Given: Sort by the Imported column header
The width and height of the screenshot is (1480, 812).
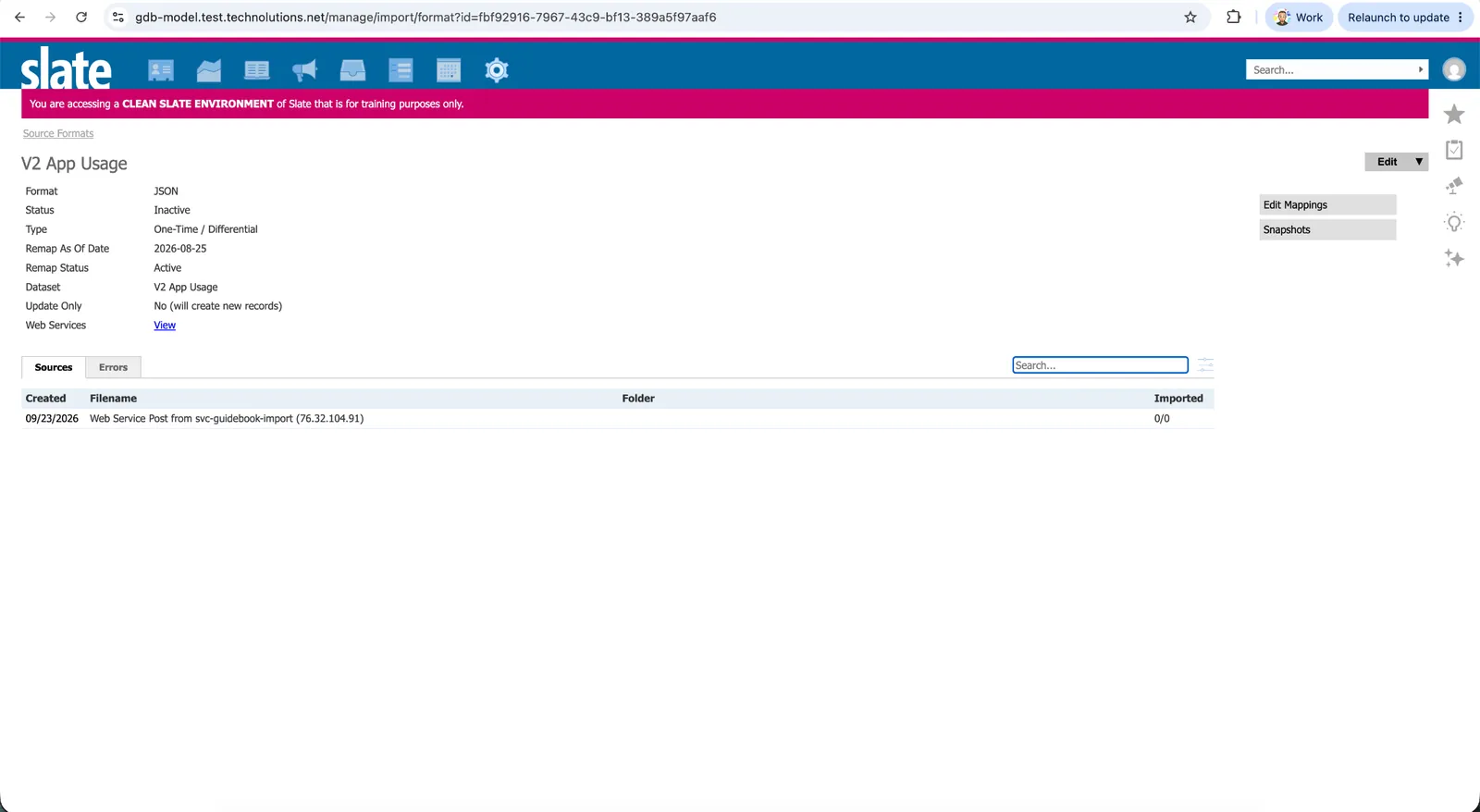Looking at the screenshot, I should tap(1178, 399).
